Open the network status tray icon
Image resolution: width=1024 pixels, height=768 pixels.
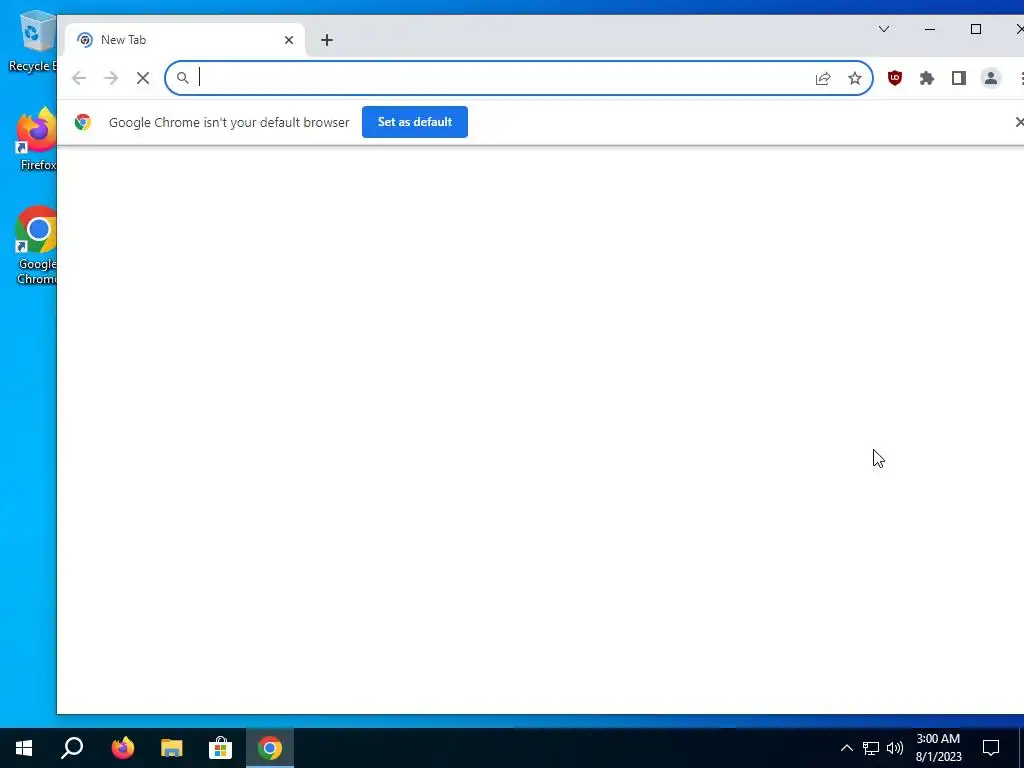point(871,748)
